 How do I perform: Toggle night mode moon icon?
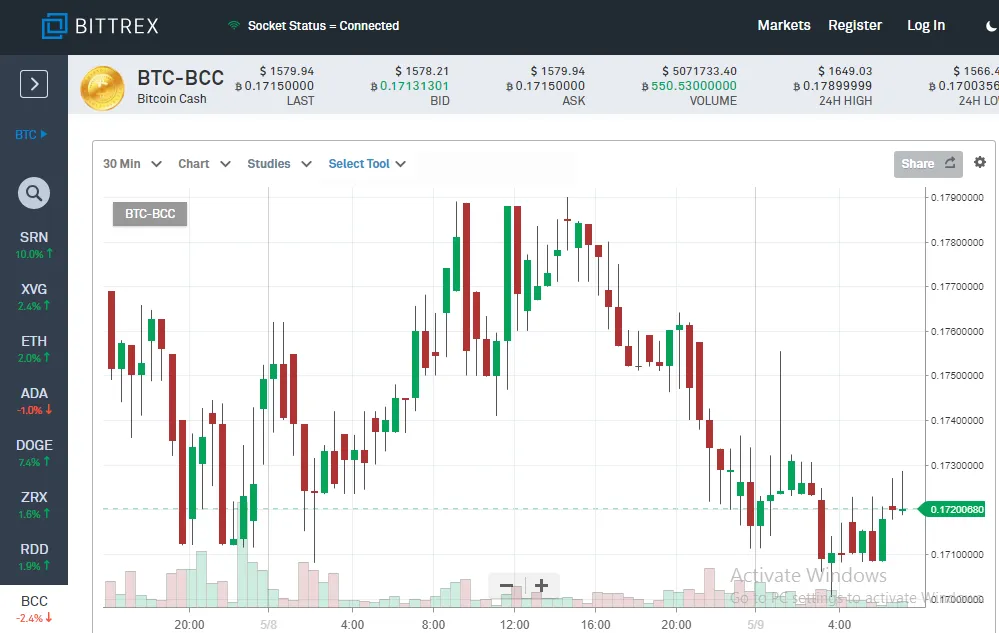click(991, 26)
